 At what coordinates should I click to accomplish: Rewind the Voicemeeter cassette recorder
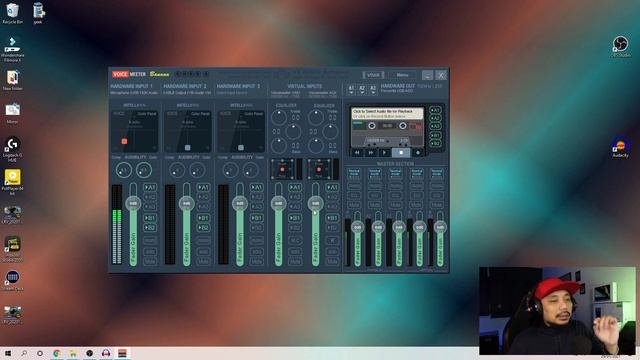357,153
